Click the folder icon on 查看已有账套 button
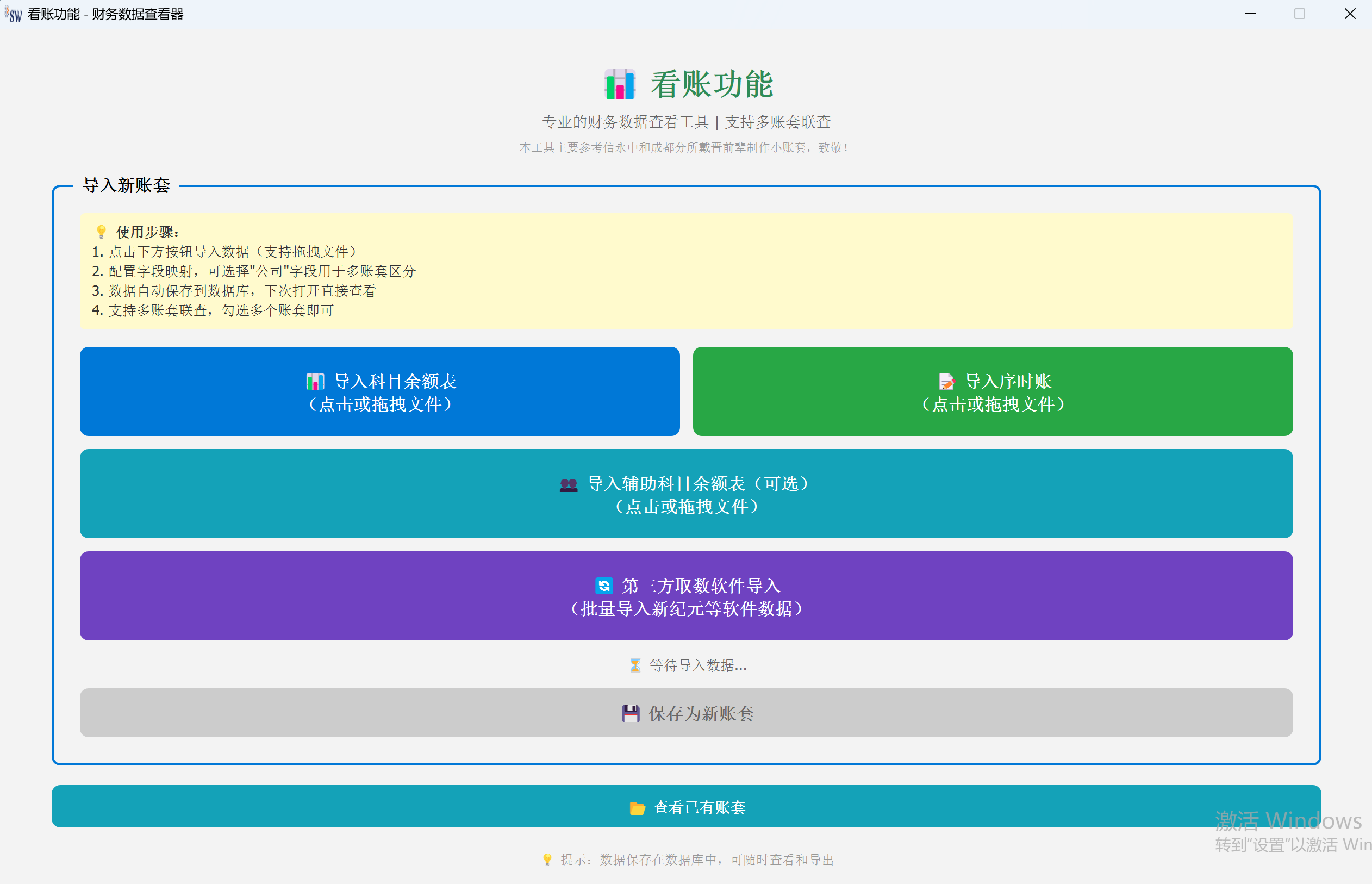 pyautogui.click(x=637, y=808)
